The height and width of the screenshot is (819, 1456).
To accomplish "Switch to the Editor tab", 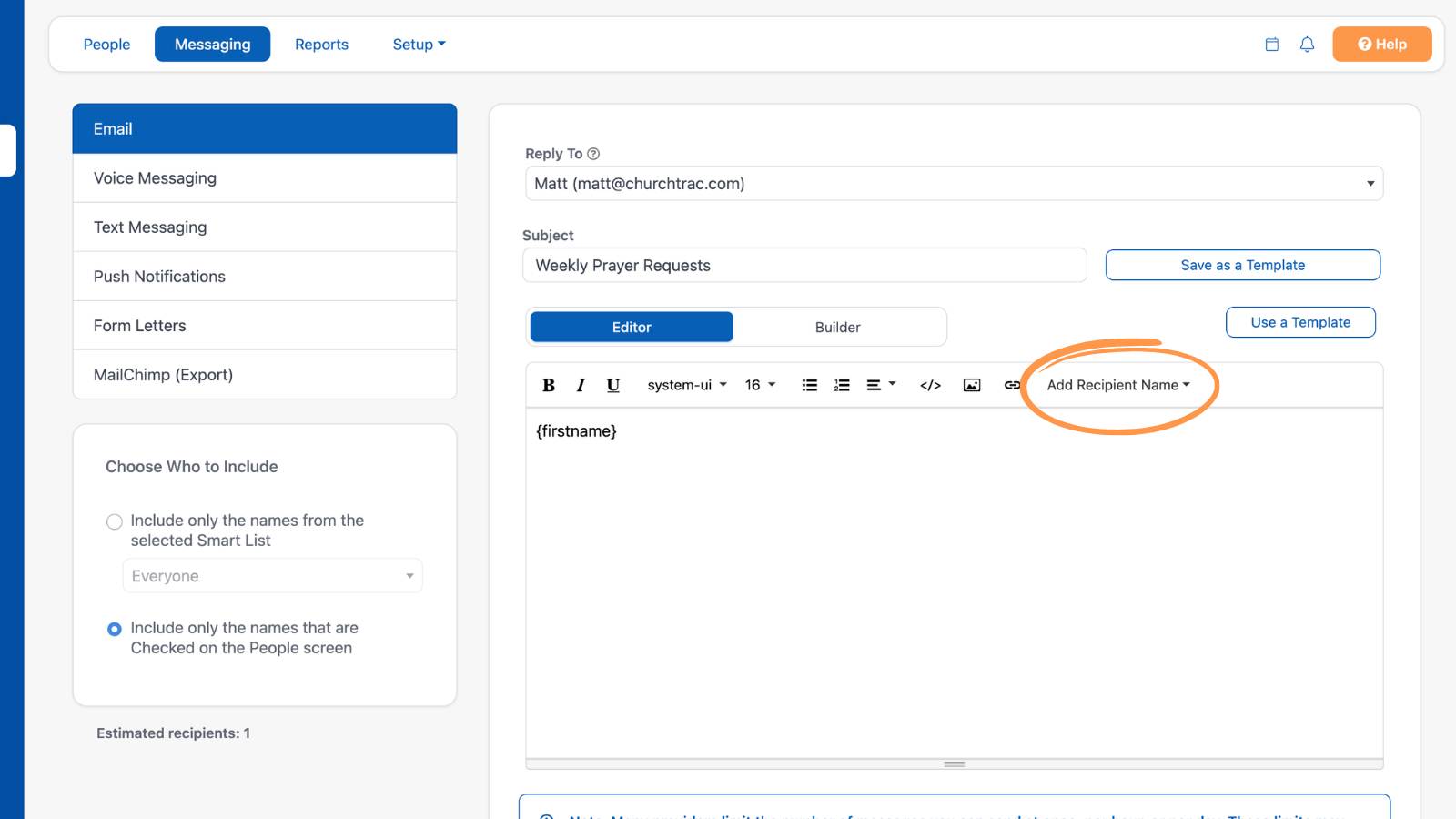I will [632, 327].
